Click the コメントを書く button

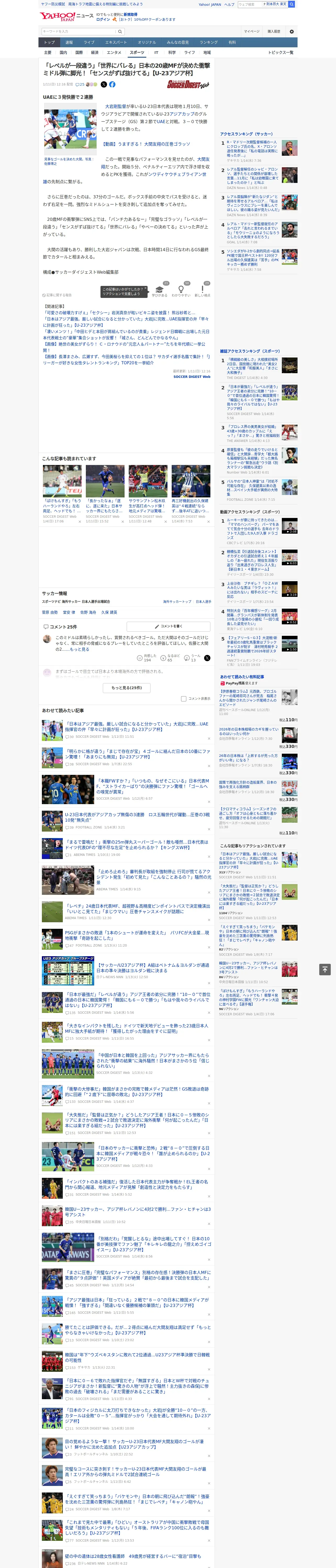coord(168,626)
